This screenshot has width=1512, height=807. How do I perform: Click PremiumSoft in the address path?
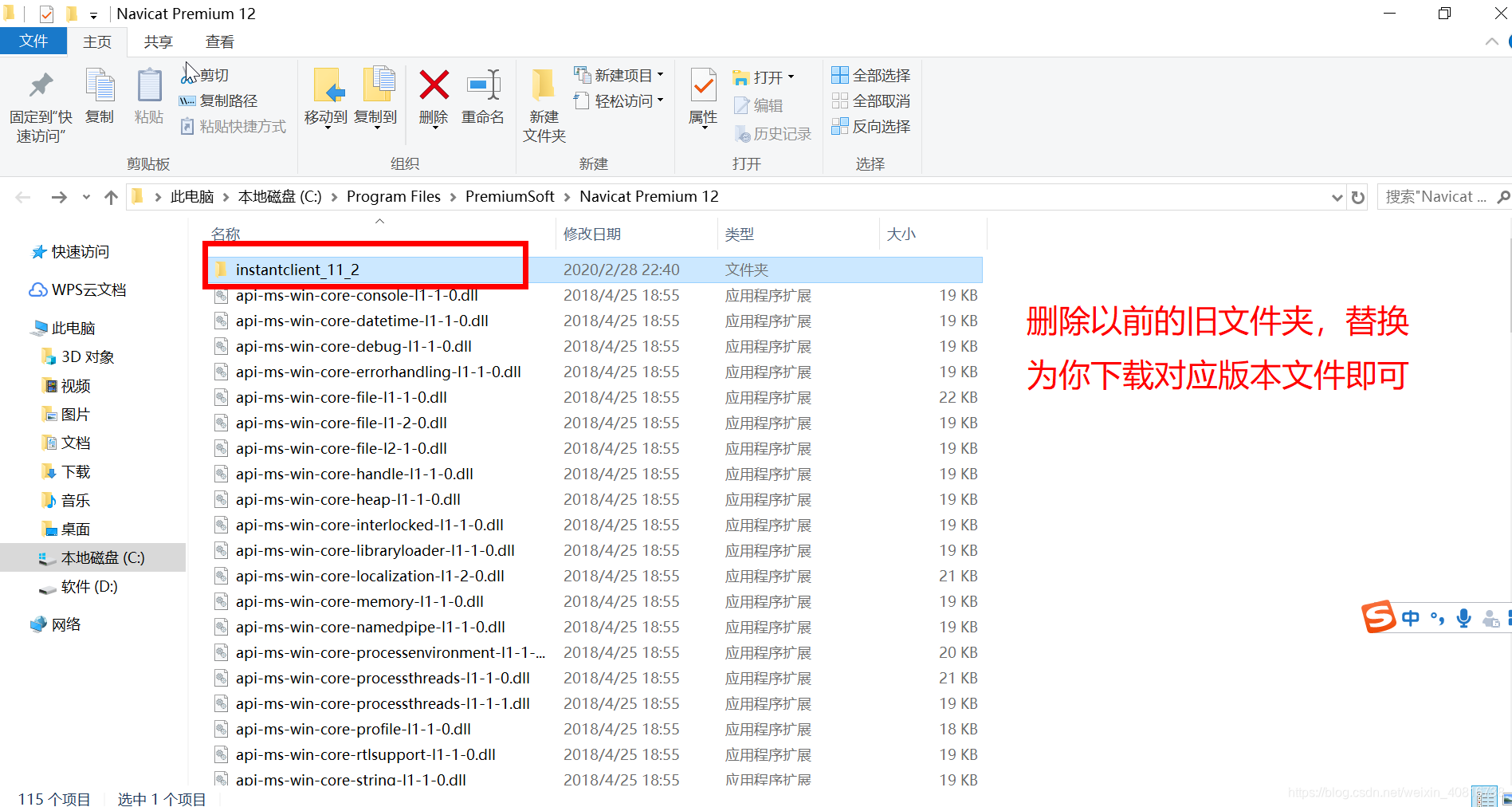click(x=509, y=196)
